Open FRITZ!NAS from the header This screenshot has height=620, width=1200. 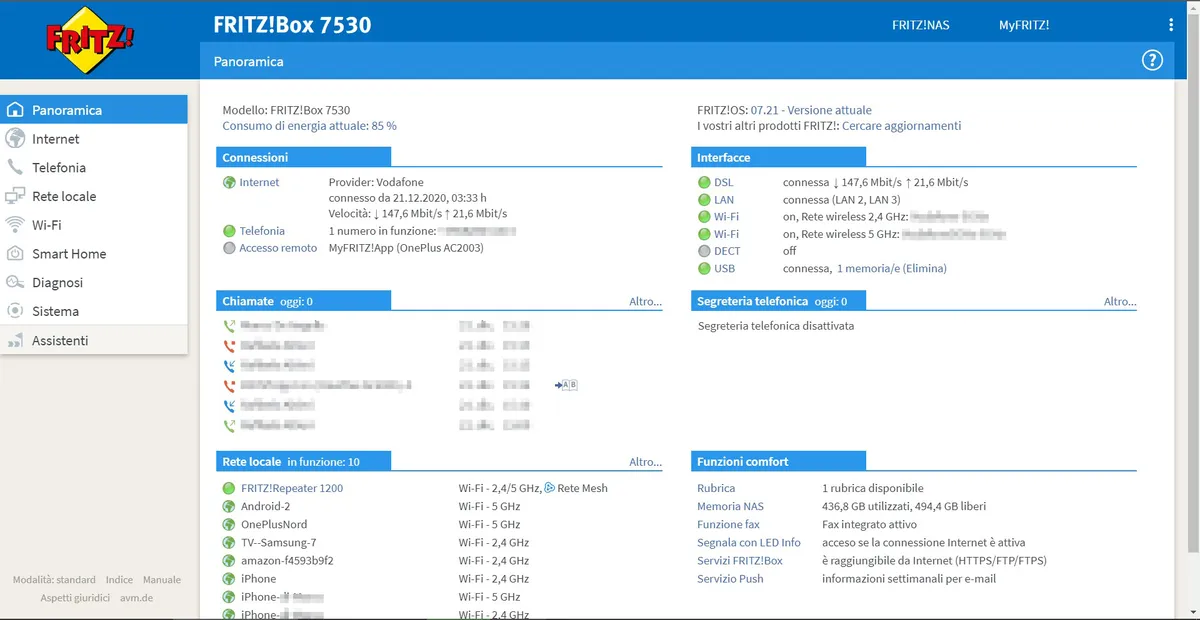(x=920, y=25)
